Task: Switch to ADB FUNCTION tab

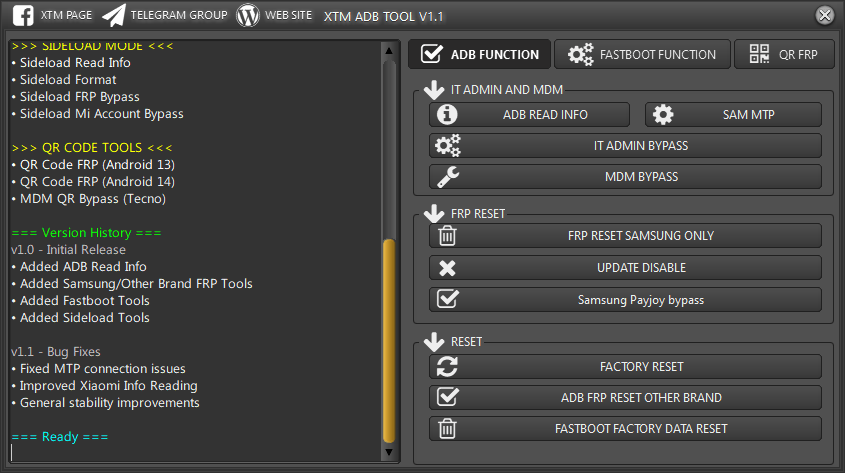Action: [x=480, y=54]
